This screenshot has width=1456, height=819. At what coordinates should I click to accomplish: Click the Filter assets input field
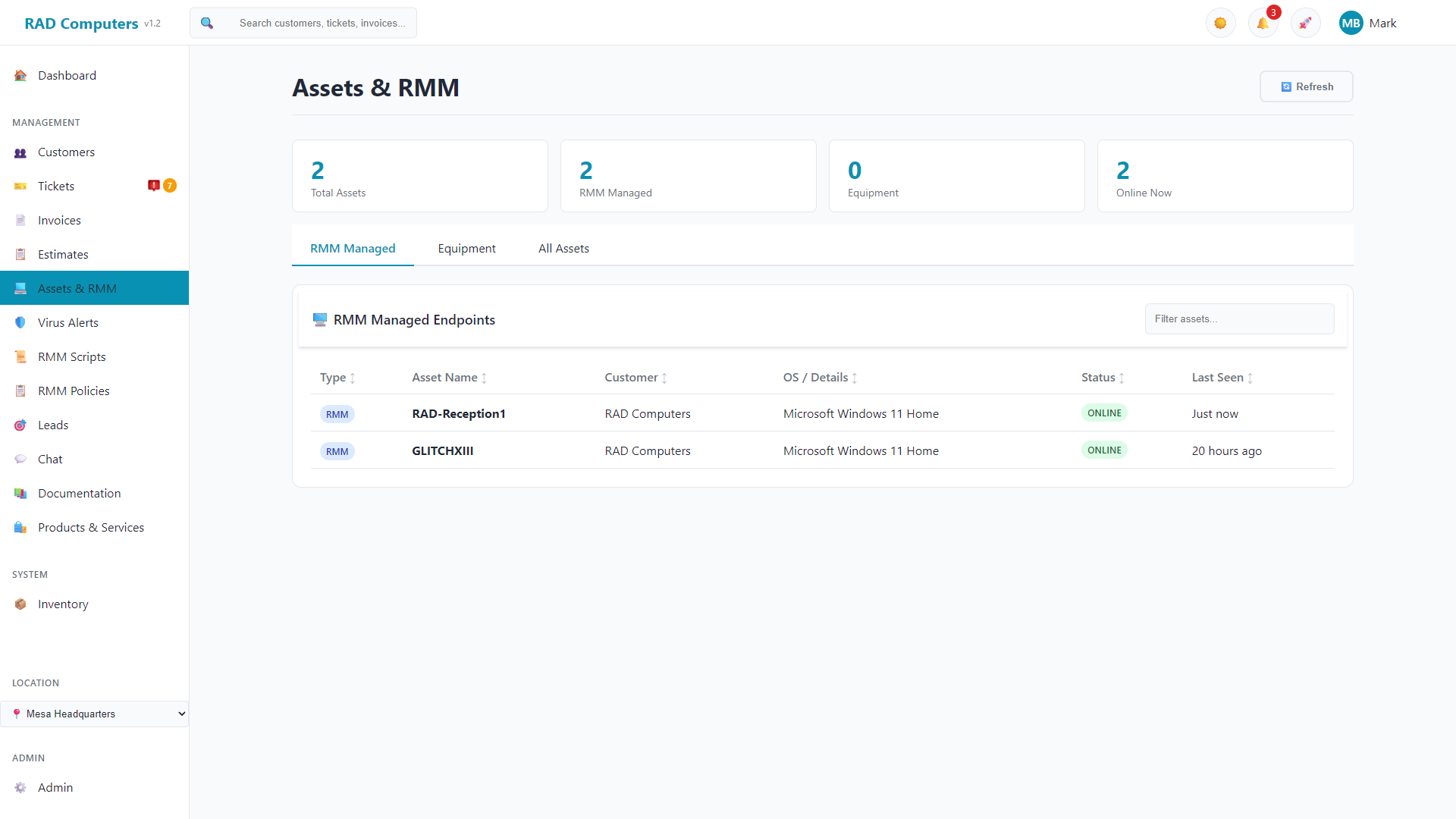(x=1239, y=319)
